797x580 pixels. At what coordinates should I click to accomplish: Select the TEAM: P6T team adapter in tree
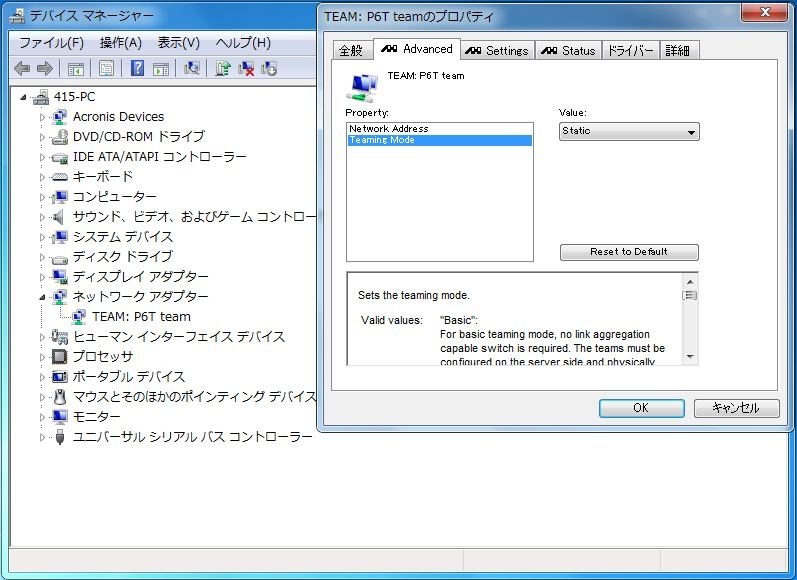[141, 317]
